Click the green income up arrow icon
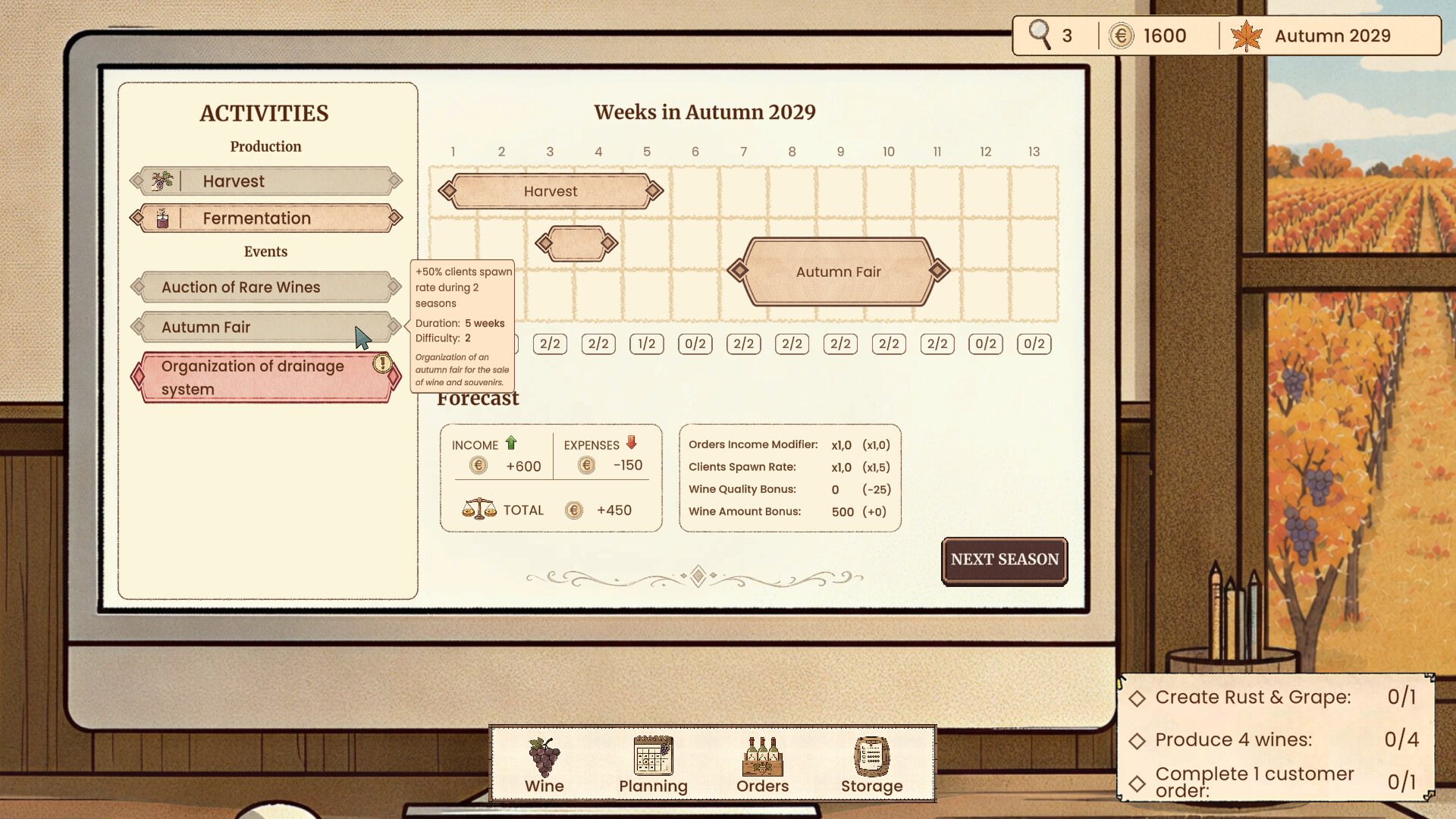The image size is (1456, 819). coord(511,443)
